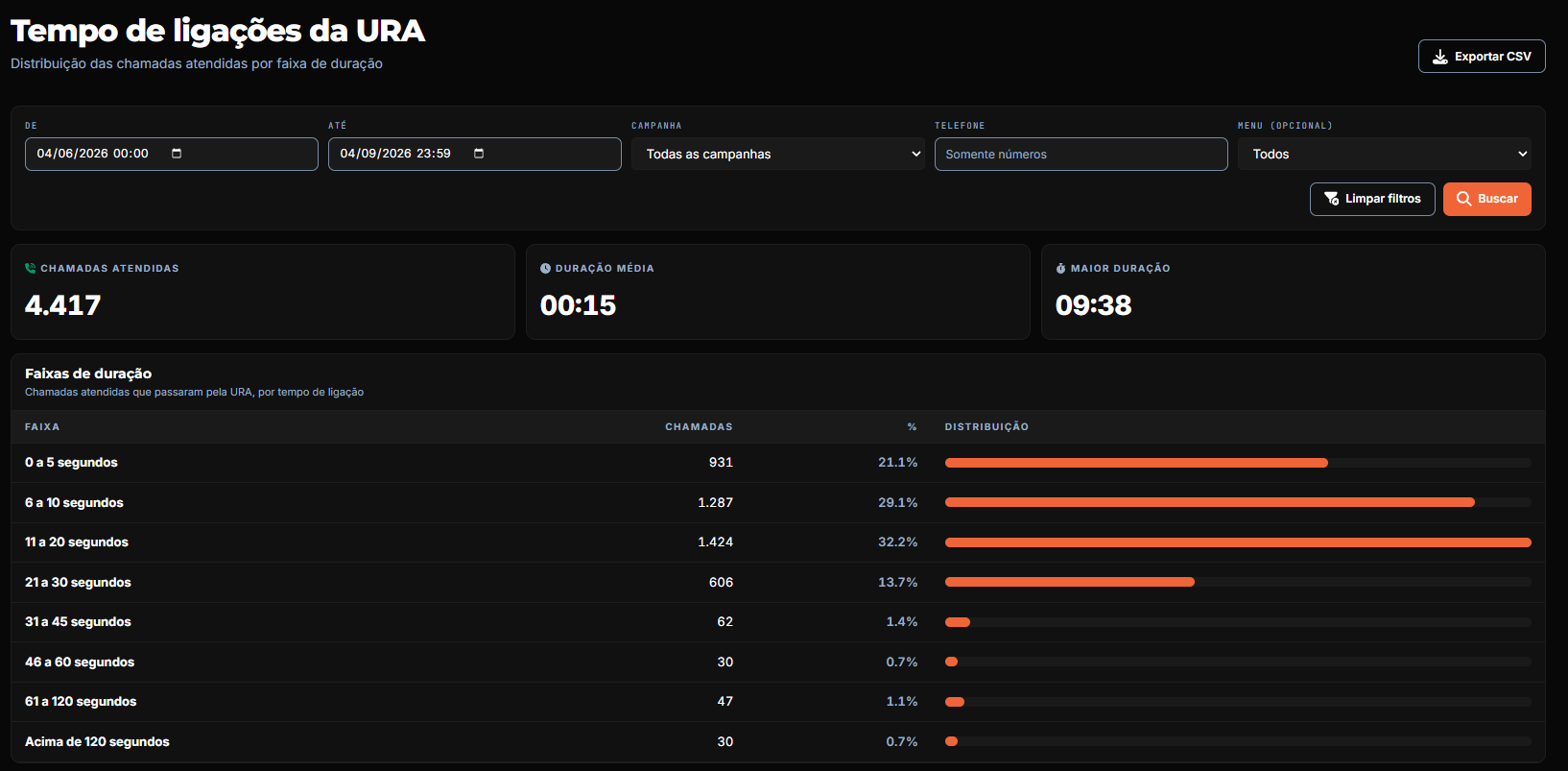Click the distribution bar for 6 a 10 segundos
Viewport: 1568px width, 771px height.
point(1210,502)
